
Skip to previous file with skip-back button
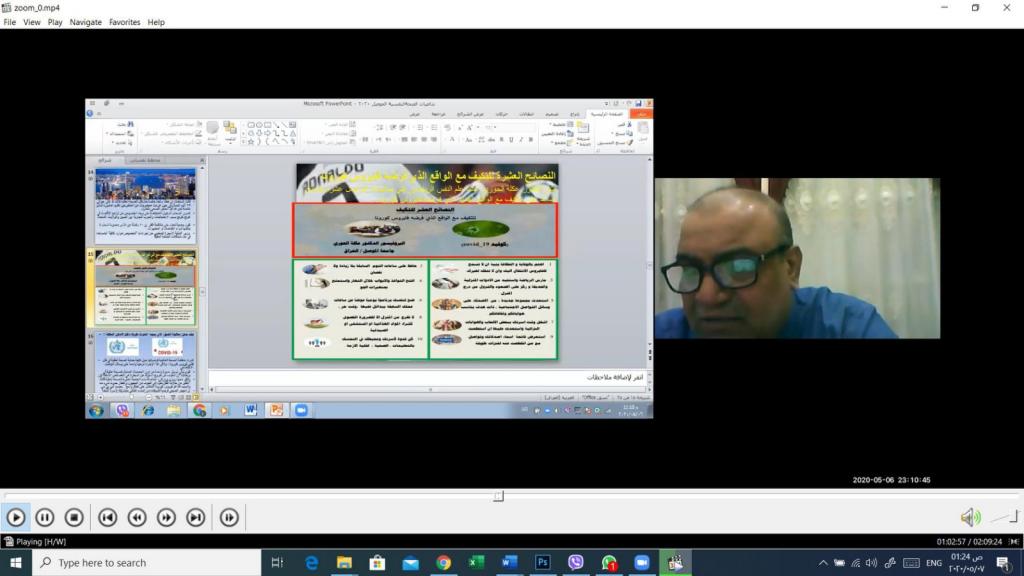coord(108,517)
